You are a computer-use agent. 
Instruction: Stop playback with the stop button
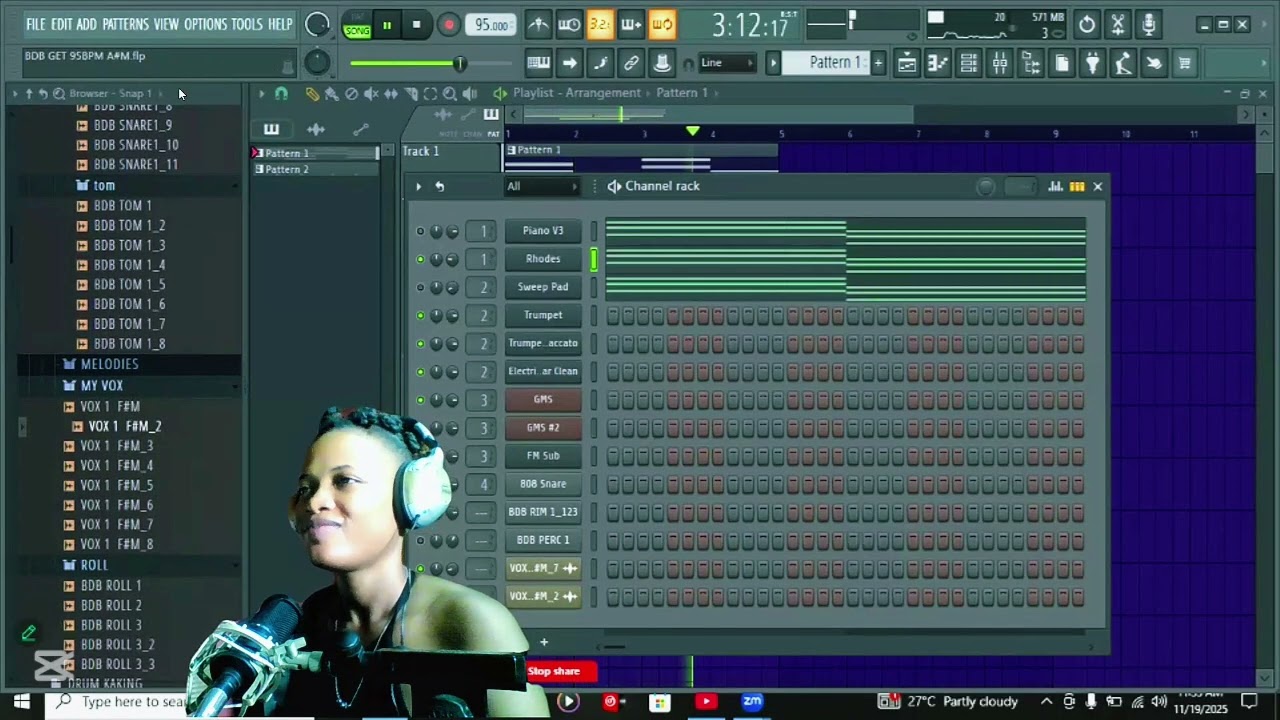416,25
